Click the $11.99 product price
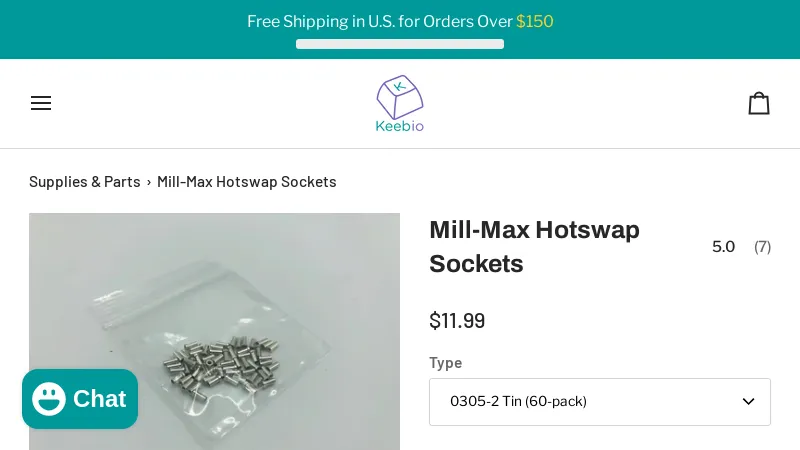 pos(457,321)
